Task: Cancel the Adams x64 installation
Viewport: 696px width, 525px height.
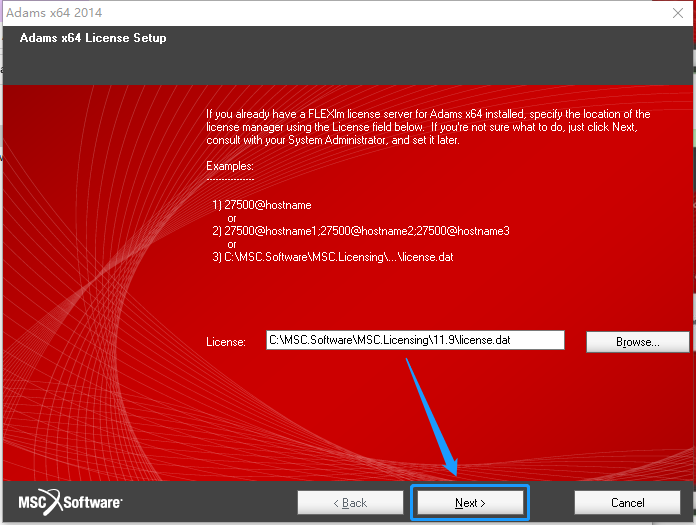Action: coord(627,502)
